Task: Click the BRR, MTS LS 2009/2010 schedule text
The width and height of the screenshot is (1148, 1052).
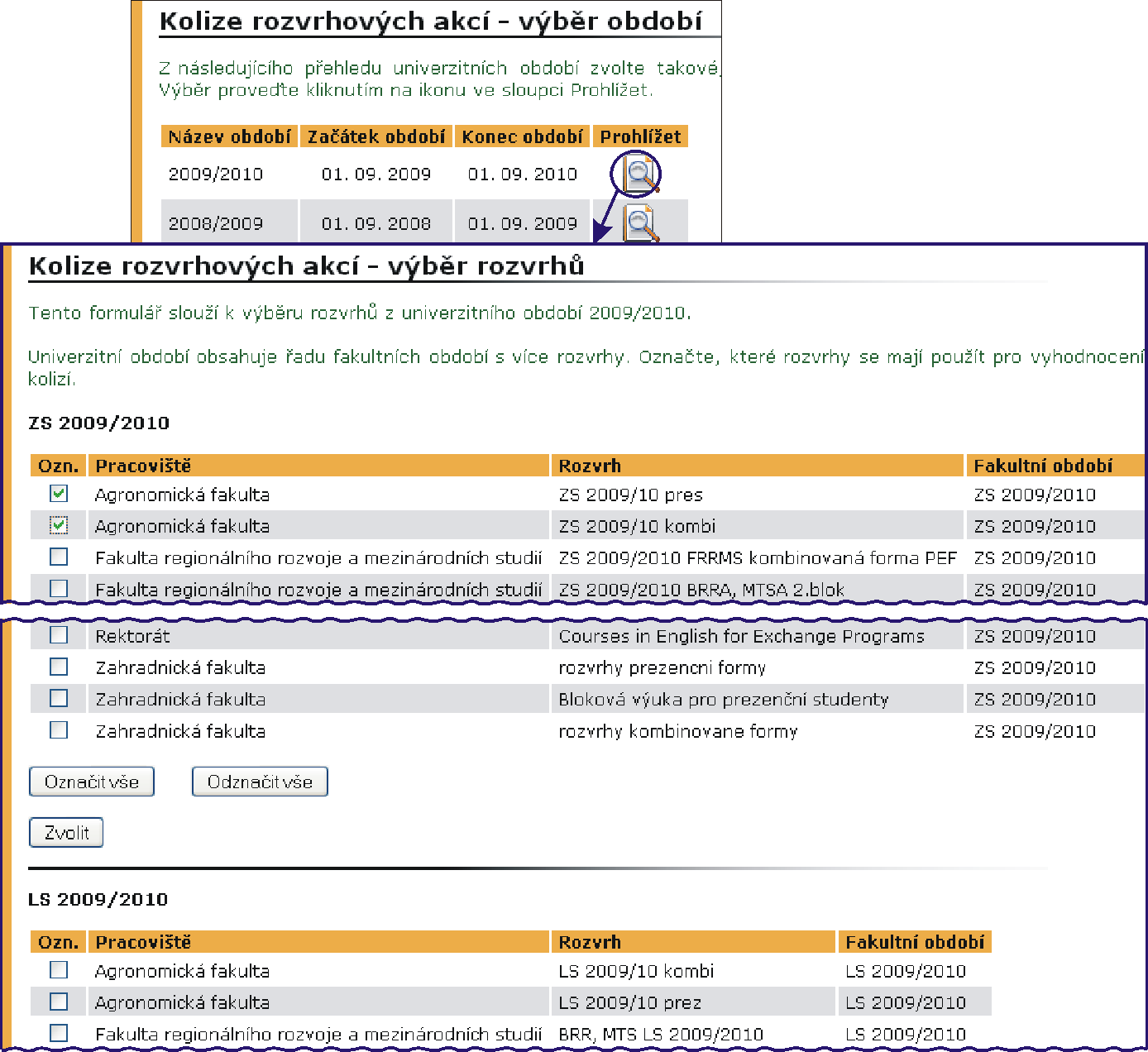Action: pyautogui.click(x=661, y=1034)
